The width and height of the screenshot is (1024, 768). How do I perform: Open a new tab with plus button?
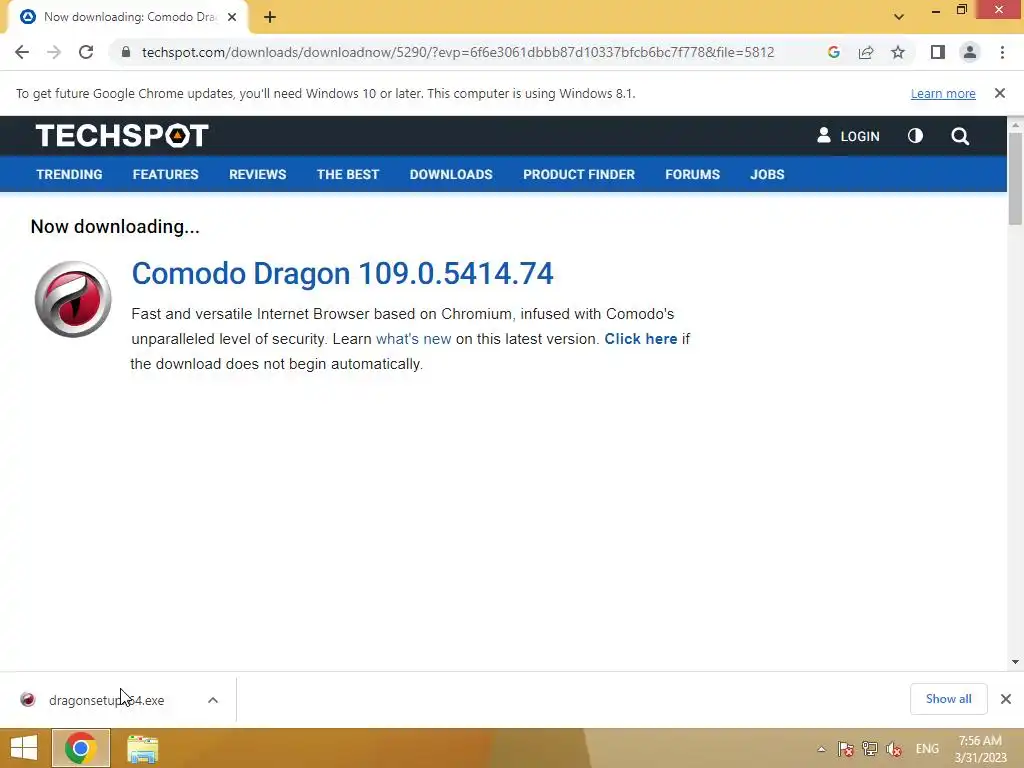coord(270,18)
